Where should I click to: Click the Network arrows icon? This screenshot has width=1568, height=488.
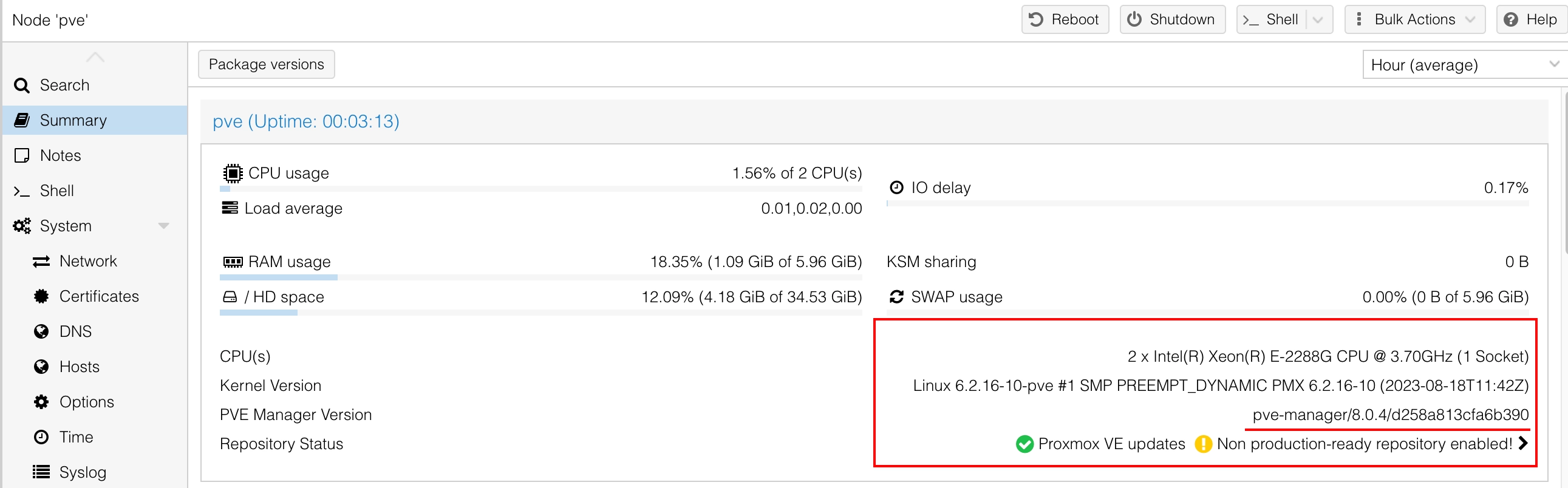[41, 262]
